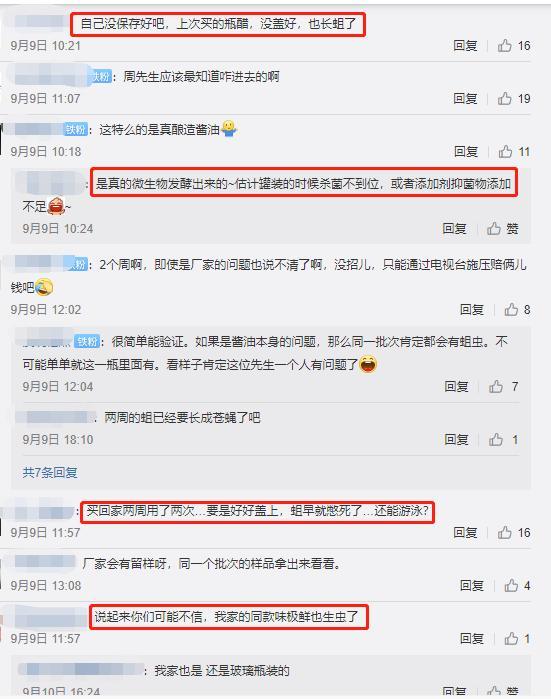Like the 味极鲜也生虫 comment
The width and height of the screenshot is (551, 699).
pyautogui.click(x=511, y=639)
